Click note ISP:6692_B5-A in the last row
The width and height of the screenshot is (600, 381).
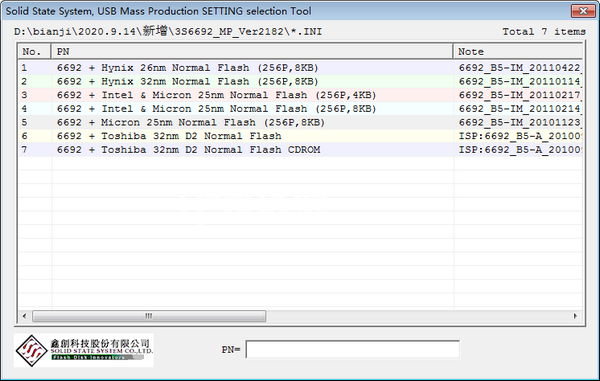pos(520,150)
